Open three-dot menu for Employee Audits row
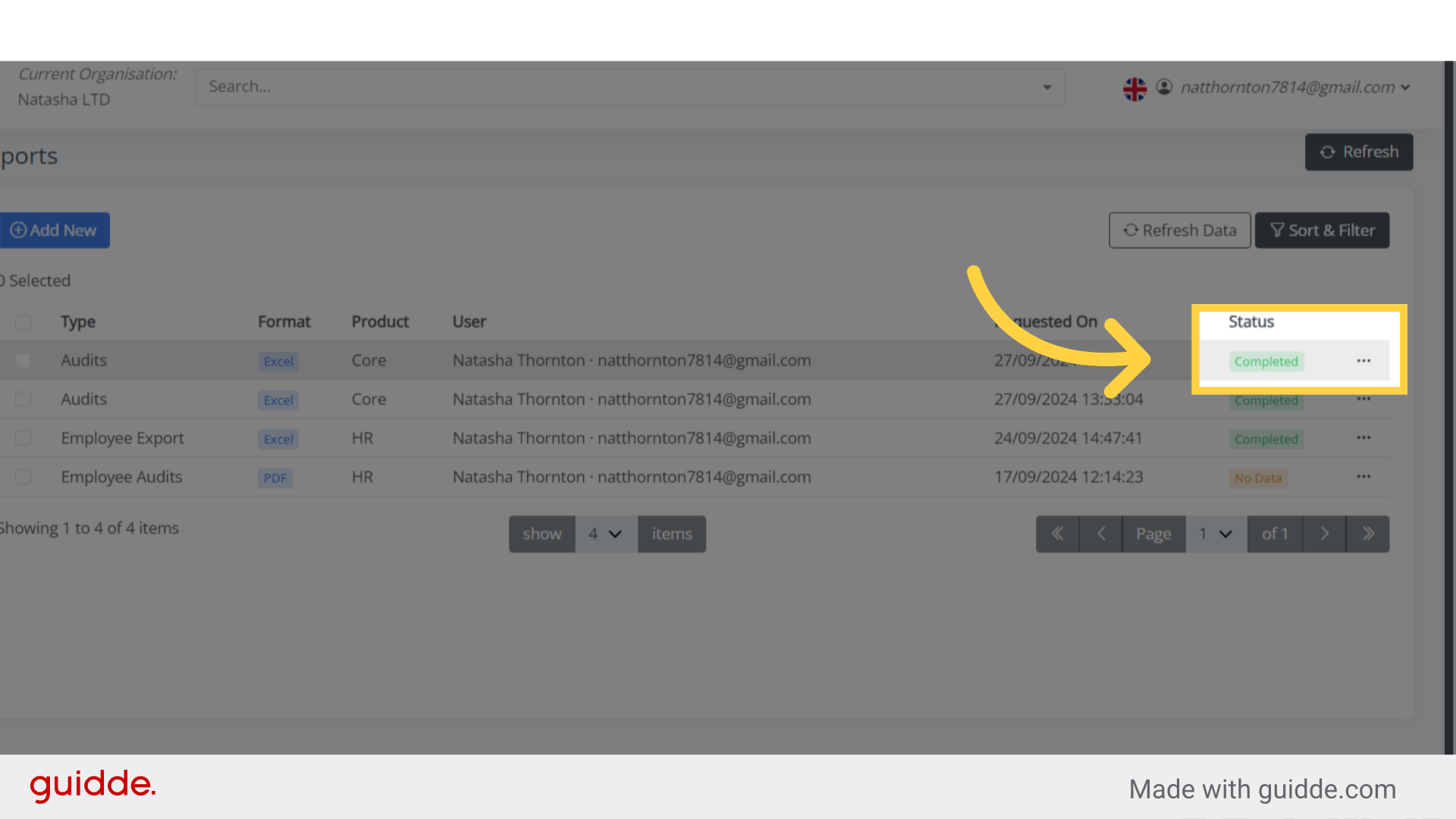The height and width of the screenshot is (819, 1456). point(1363,476)
